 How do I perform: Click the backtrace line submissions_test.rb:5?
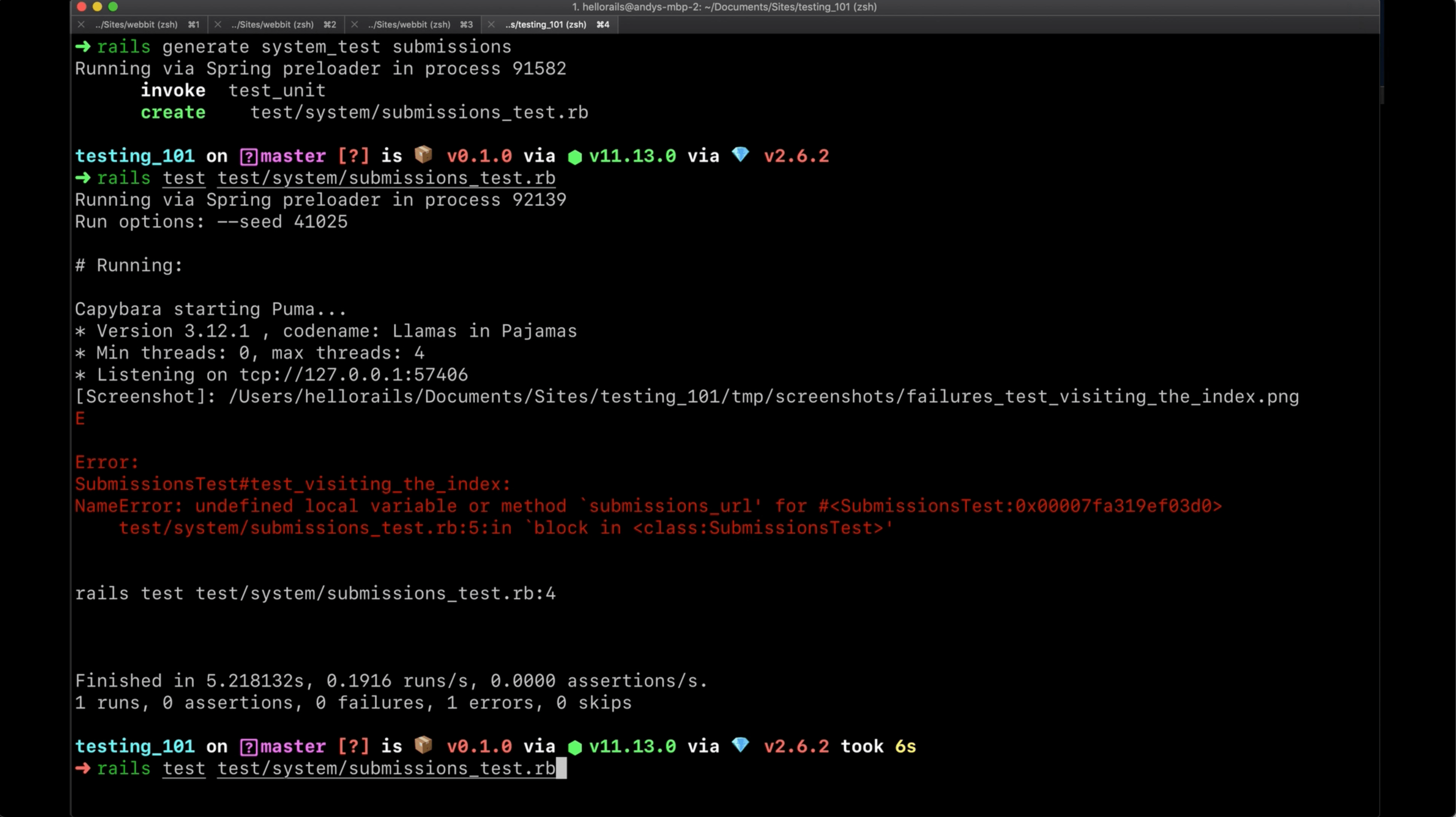pos(506,528)
